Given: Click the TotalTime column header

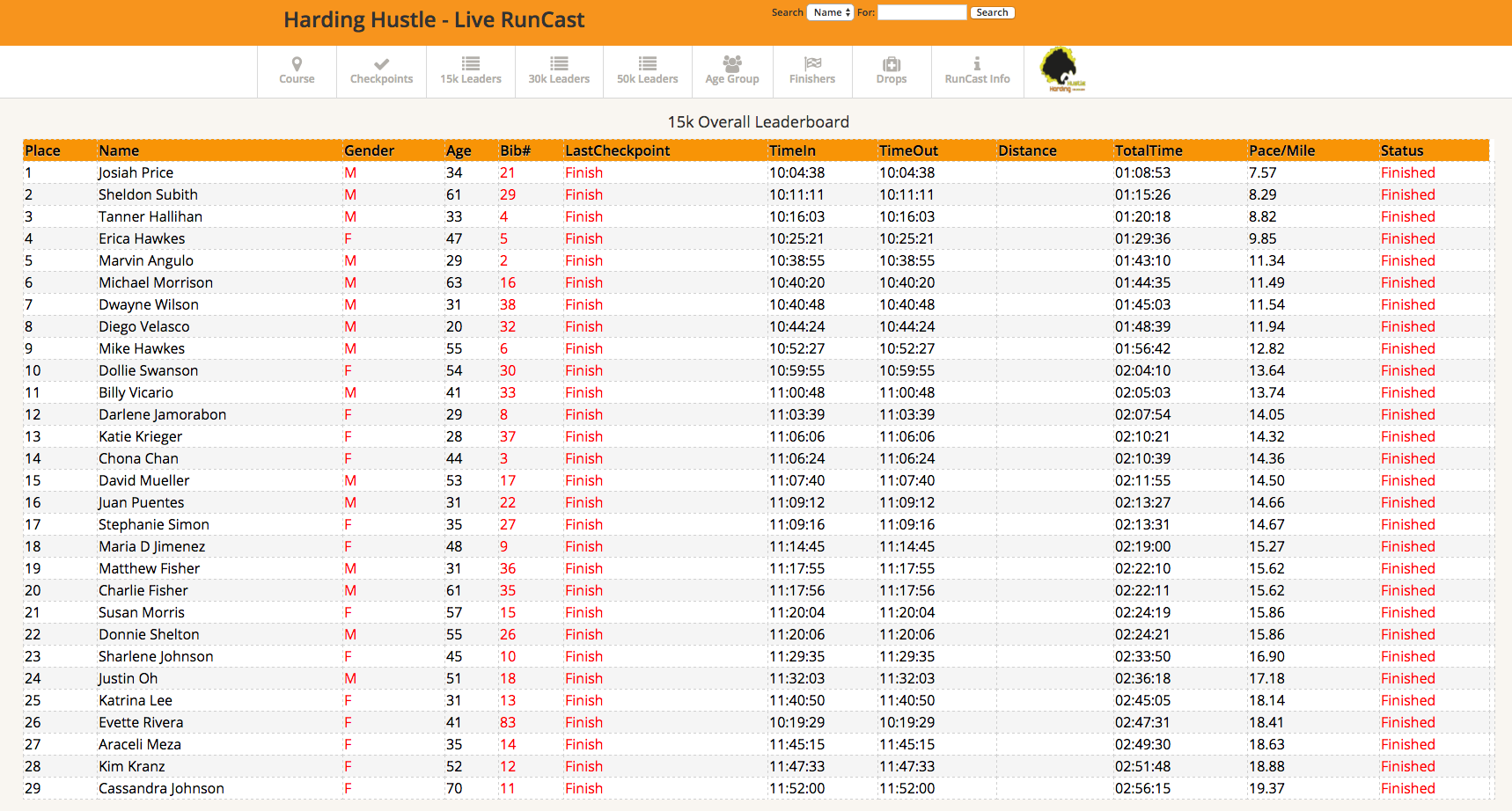Looking at the screenshot, I should coord(1149,150).
